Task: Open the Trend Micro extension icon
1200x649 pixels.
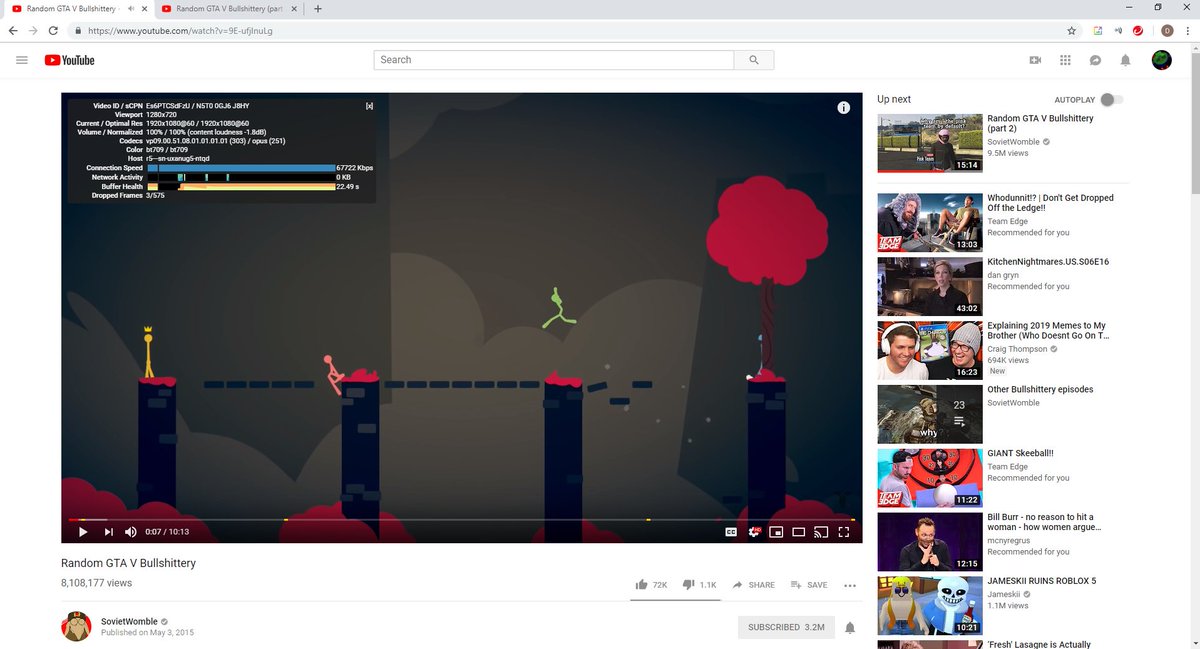Action: pos(1138,31)
